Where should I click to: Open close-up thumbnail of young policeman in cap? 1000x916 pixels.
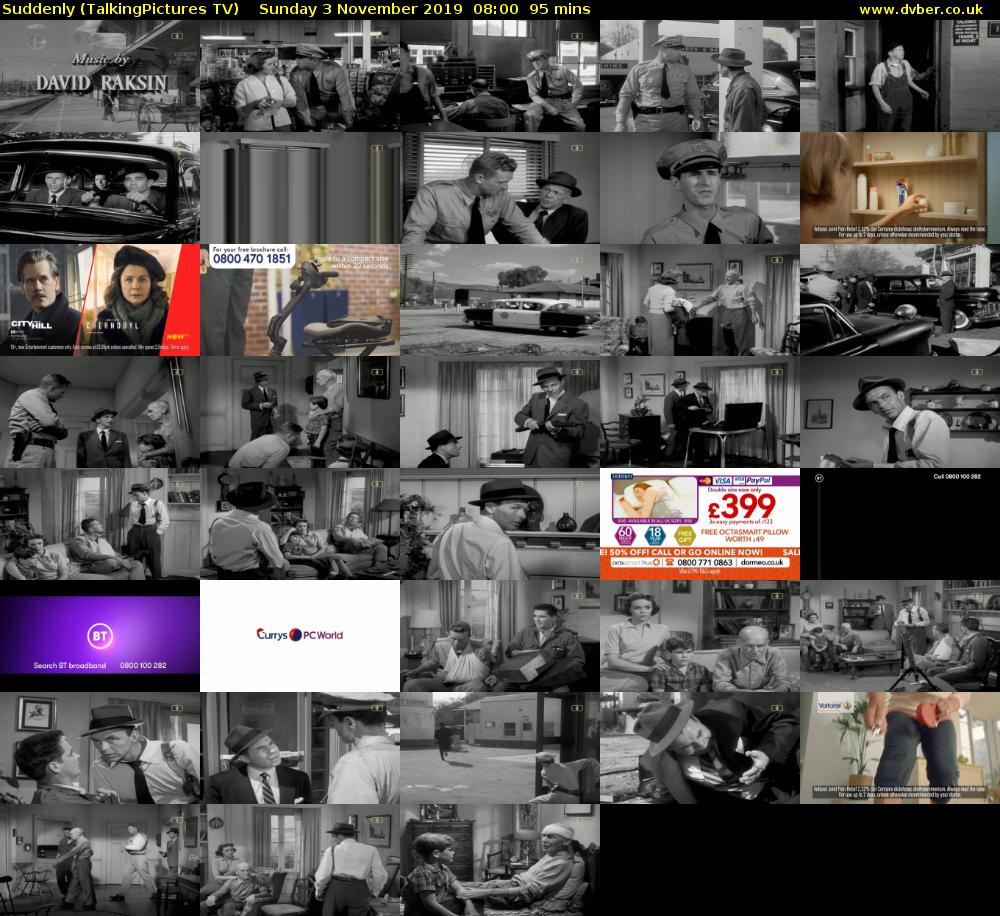700,188
